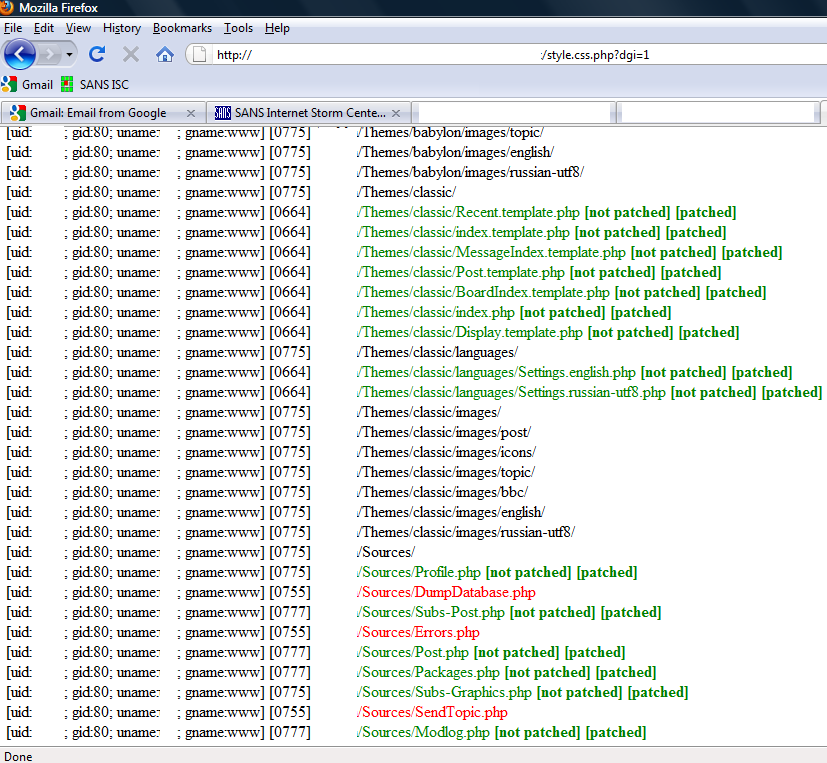Open the SANS ISC bookmark
The image size is (827, 763).
tap(95, 85)
